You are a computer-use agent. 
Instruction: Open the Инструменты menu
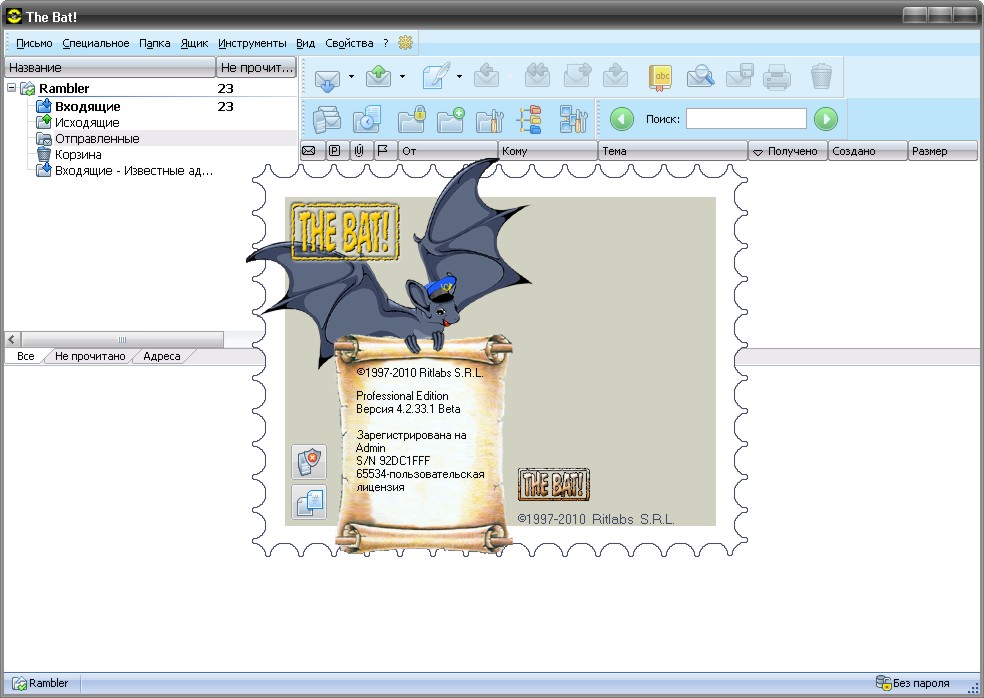point(252,43)
